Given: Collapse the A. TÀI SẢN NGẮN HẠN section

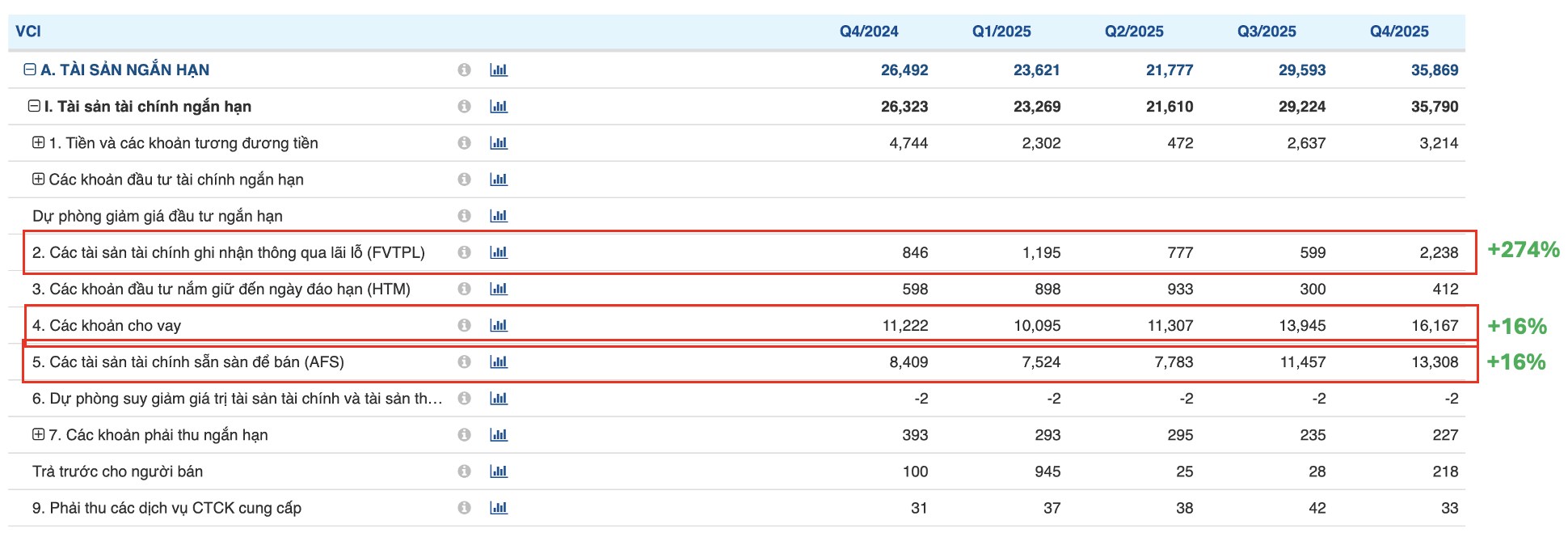Looking at the screenshot, I should (30, 70).
